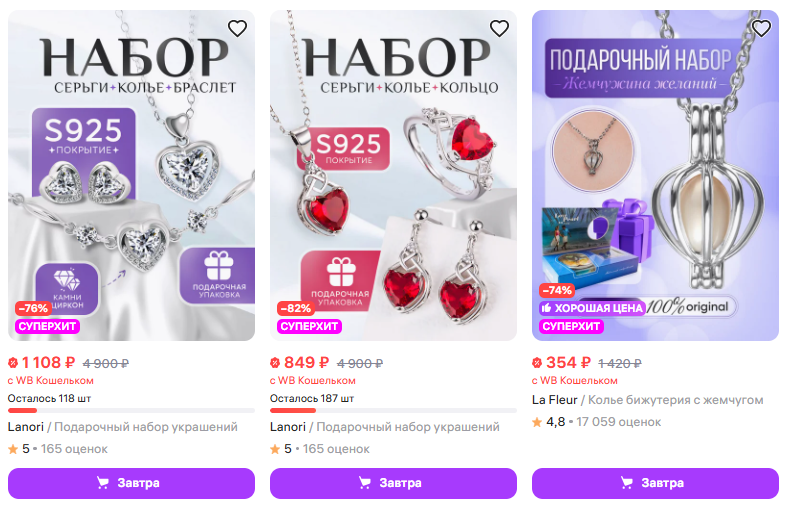Click Завтра button under the 849 ₽ set
This screenshot has width=791, height=508.
tap(393, 483)
